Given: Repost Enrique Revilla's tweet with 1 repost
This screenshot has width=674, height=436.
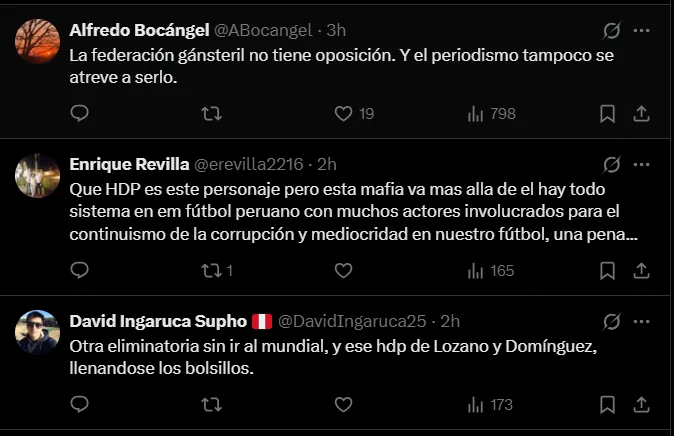Looking at the screenshot, I should tap(211, 270).
